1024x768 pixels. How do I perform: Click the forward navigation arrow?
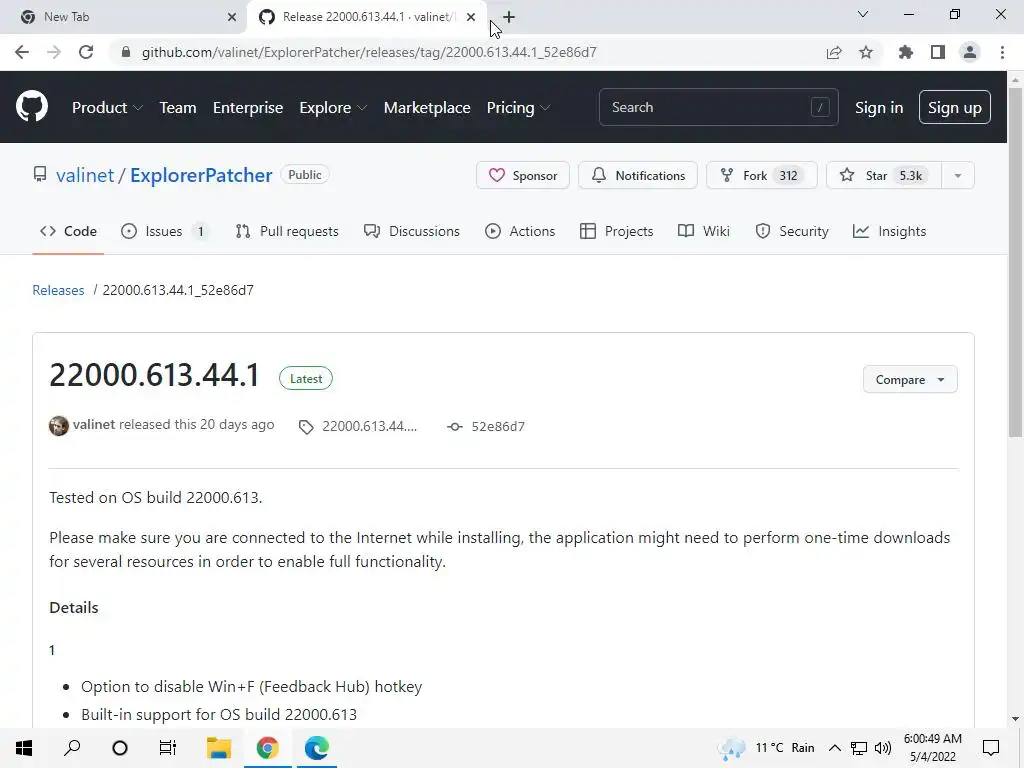[54, 52]
